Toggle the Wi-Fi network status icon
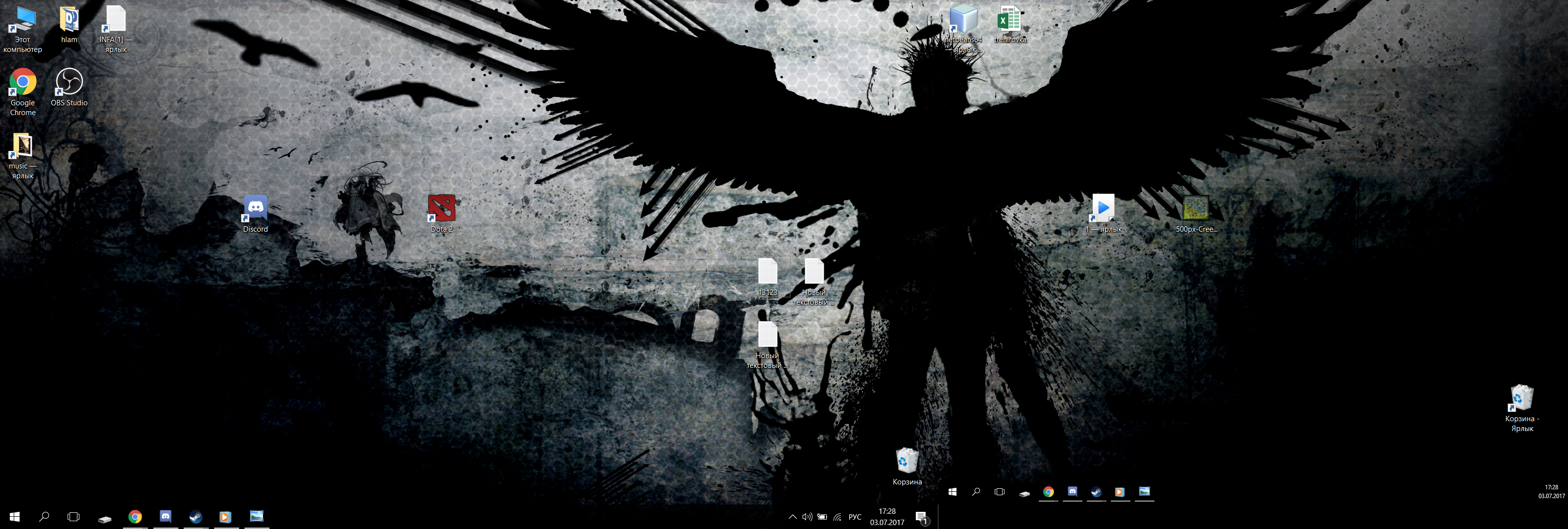1568x529 pixels. coord(838,517)
